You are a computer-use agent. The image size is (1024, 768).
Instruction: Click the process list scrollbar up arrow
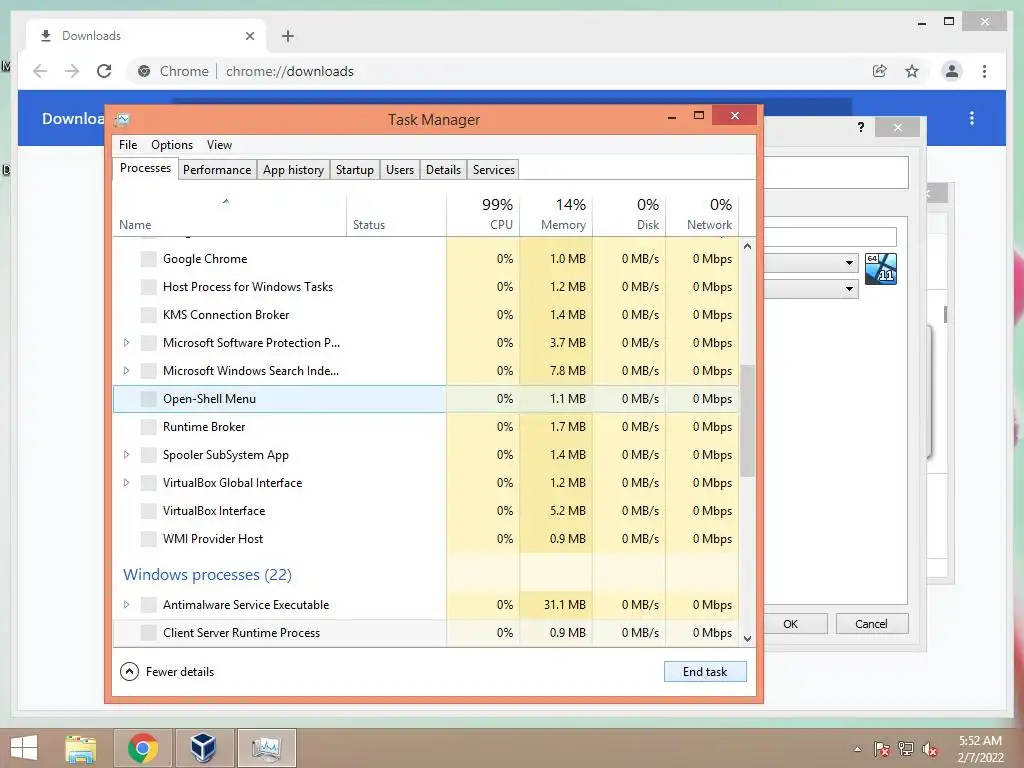pos(748,247)
